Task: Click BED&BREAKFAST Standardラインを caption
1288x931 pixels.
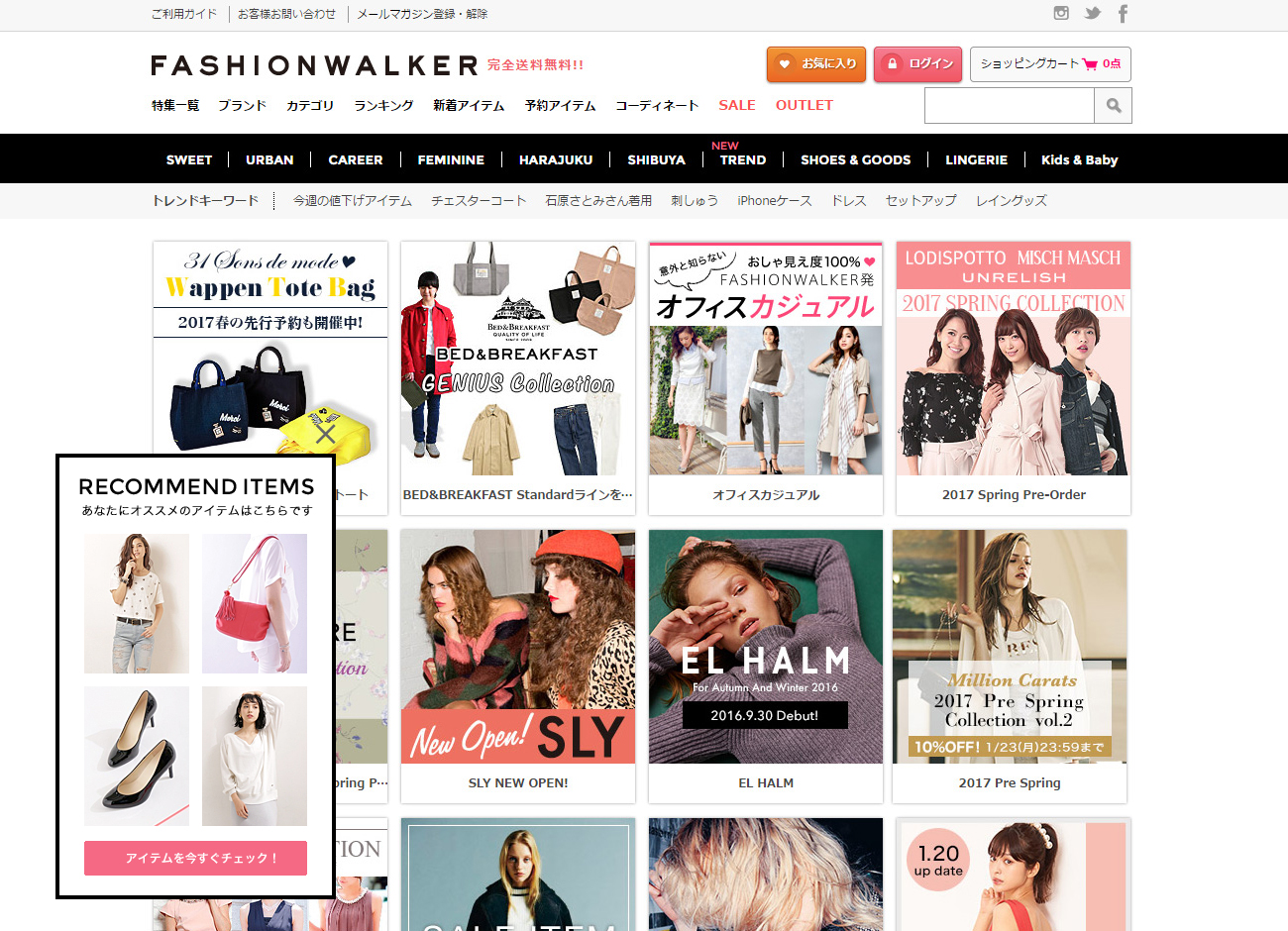Action: click(518, 494)
